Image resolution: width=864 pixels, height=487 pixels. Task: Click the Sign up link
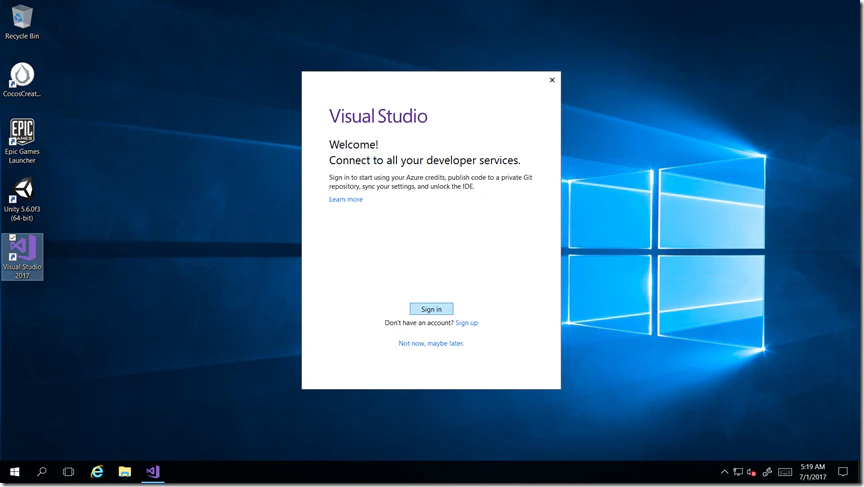[466, 323]
